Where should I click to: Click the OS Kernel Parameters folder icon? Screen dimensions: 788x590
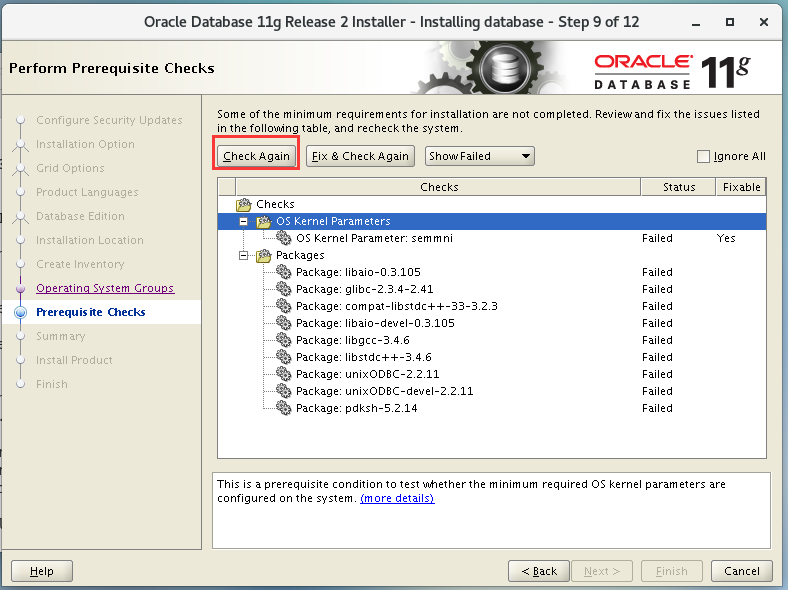coord(264,221)
